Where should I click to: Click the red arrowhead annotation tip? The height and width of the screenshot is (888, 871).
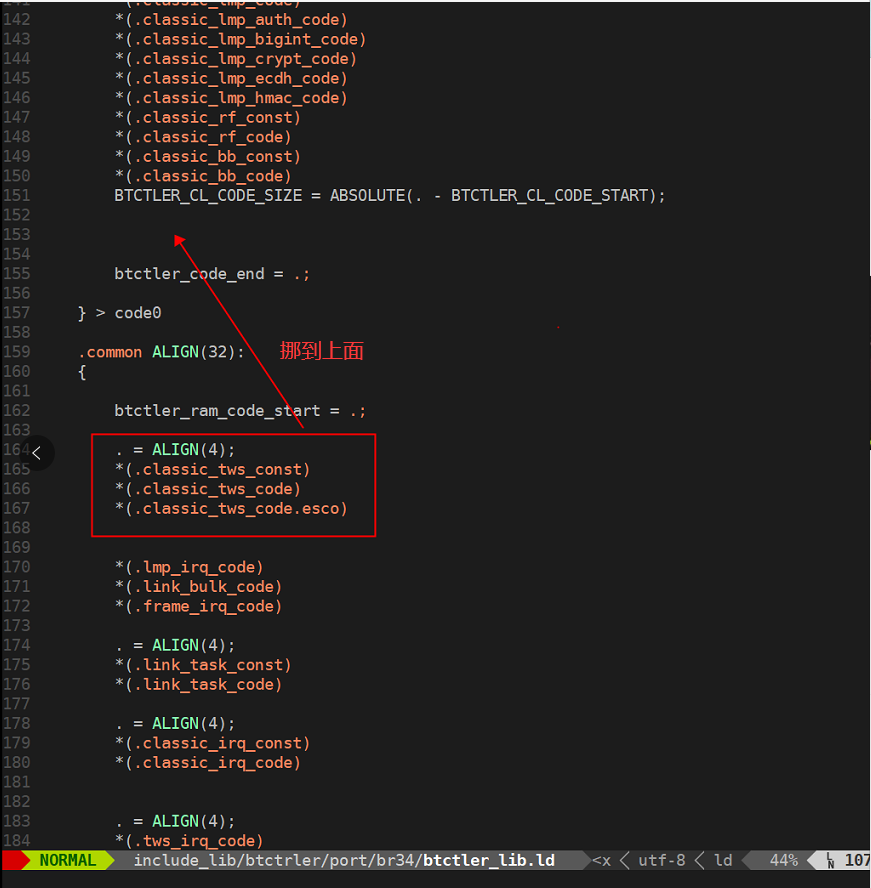[180, 241]
